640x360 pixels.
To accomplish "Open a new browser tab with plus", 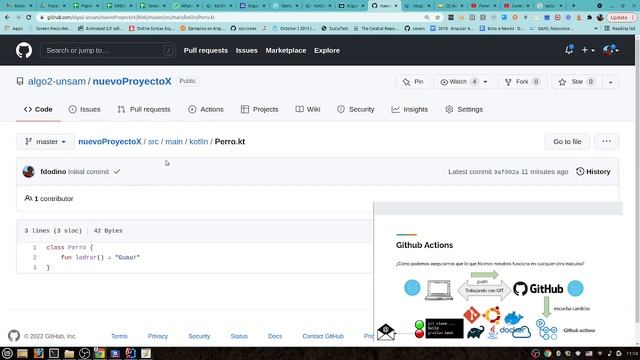I will [x=573, y=6].
